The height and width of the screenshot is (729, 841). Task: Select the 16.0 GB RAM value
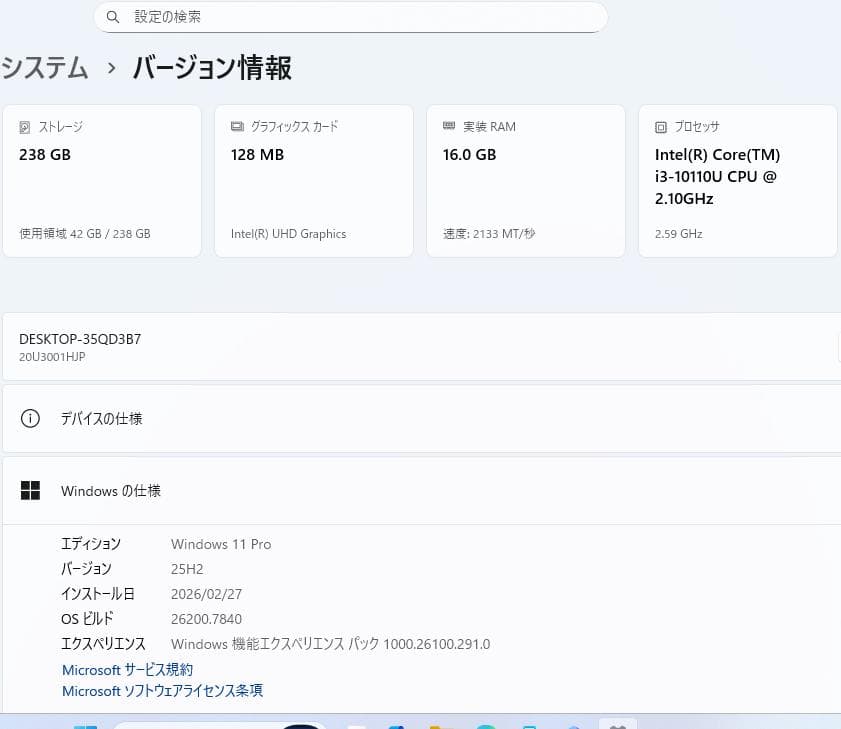[469, 155]
